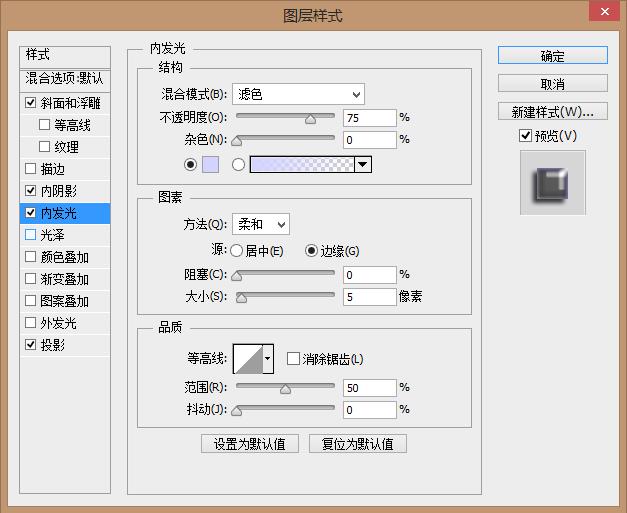Select the 斜面和浮雕 label row
The image size is (627, 513).
70,103
